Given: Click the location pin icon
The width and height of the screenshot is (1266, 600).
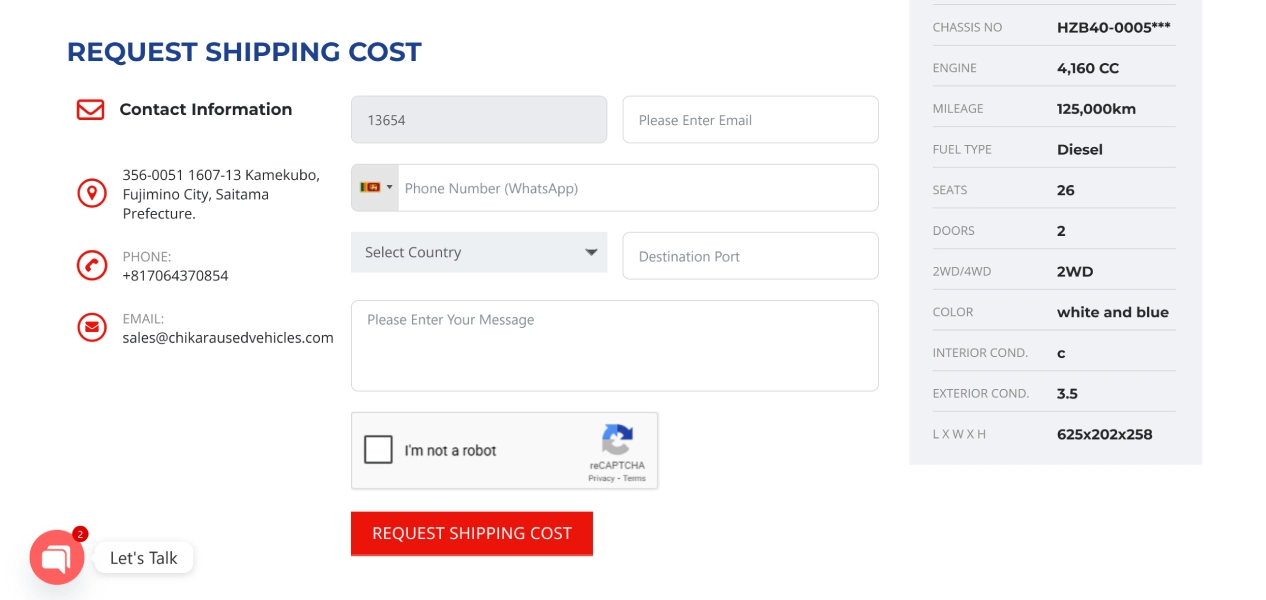Looking at the screenshot, I should tap(92, 193).
